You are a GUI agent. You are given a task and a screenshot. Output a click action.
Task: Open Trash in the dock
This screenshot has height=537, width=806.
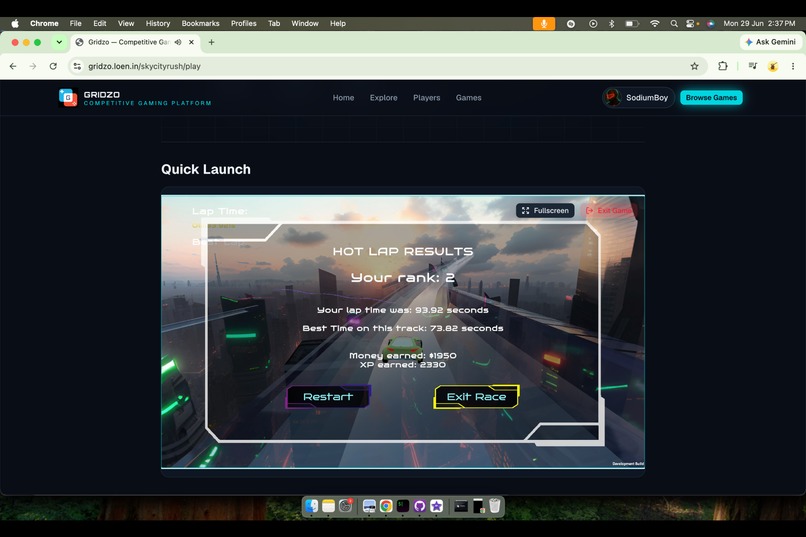pos(494,506)
